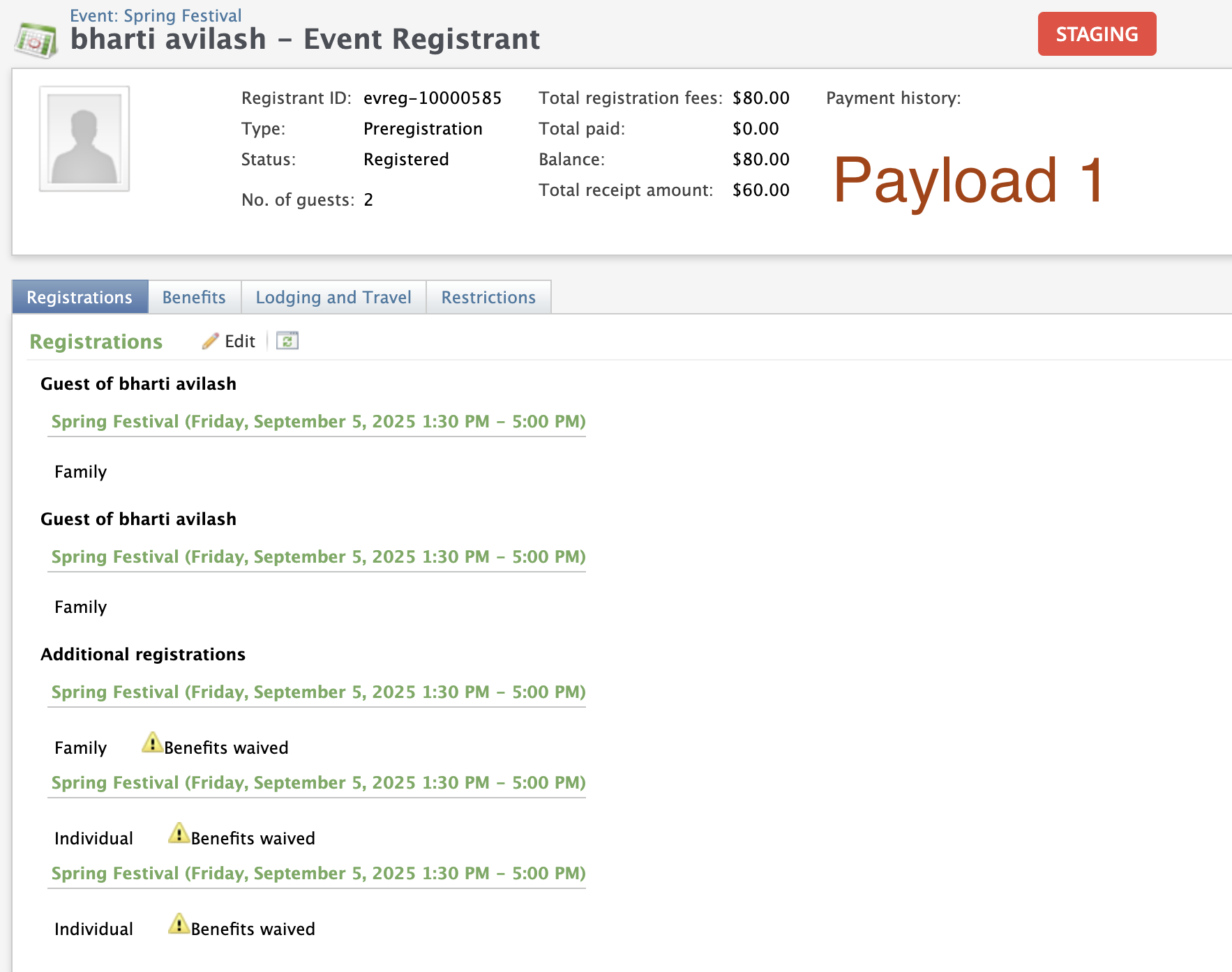Open the Spring Festival link under the first guest
1232x972 pixels.
click(317, 421)
